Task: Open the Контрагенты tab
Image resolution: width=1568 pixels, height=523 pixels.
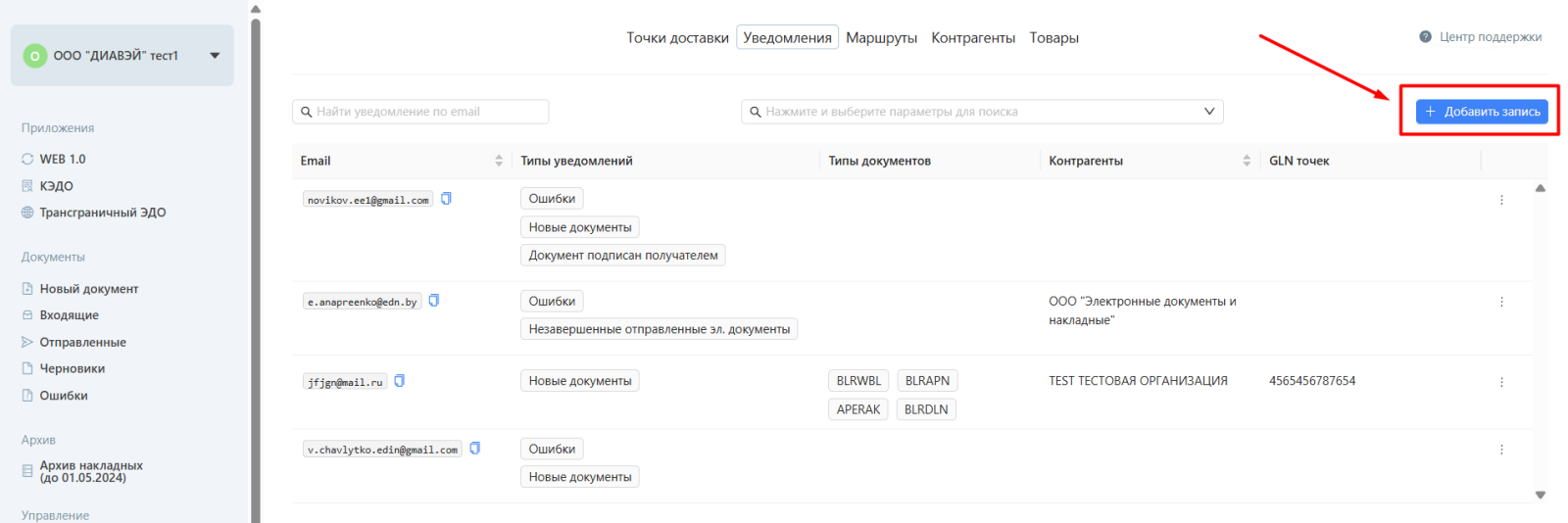Action: point(972,38)
